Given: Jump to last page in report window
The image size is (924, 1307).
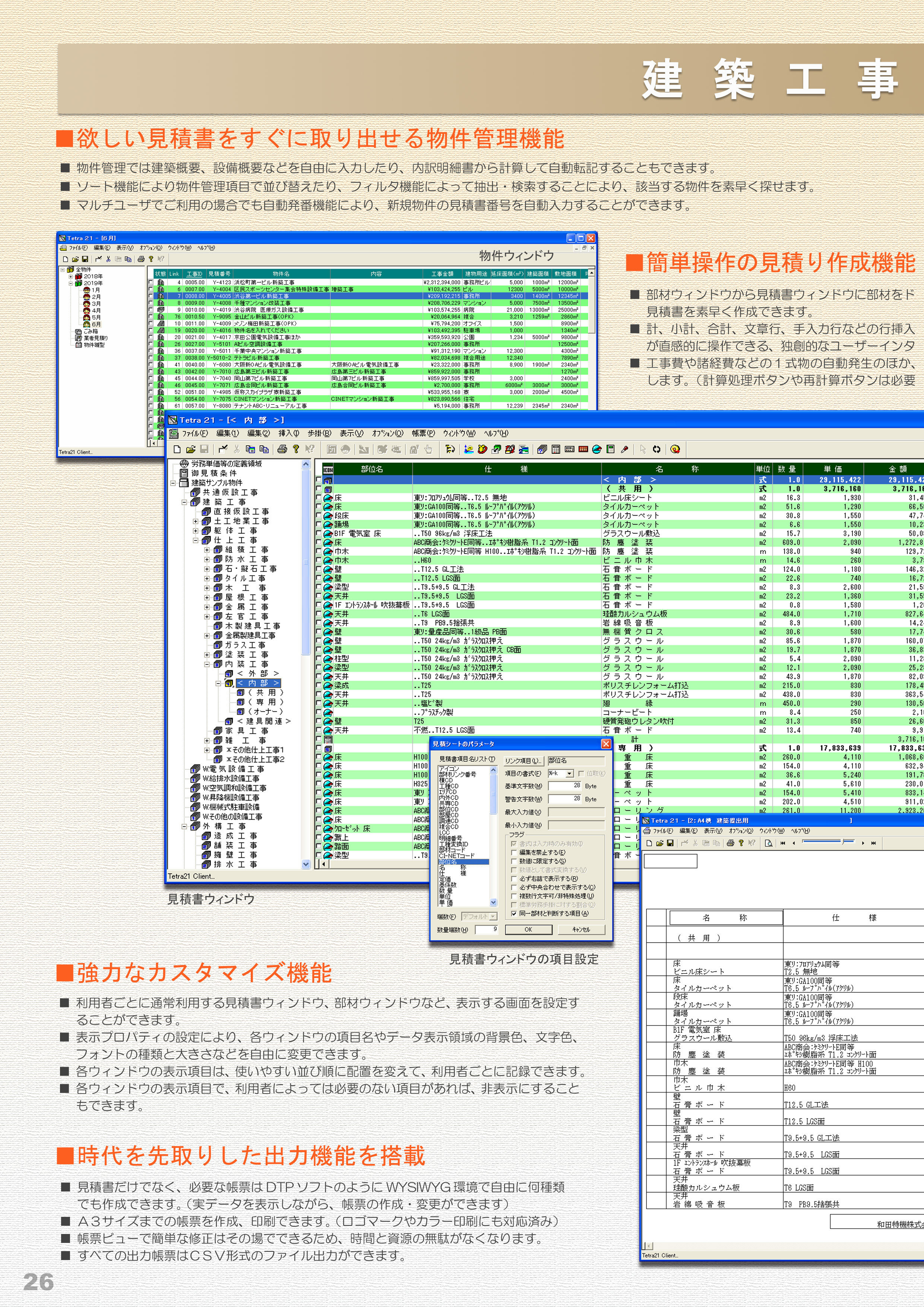Looking at the screenshot, I should tap(873, 843).
